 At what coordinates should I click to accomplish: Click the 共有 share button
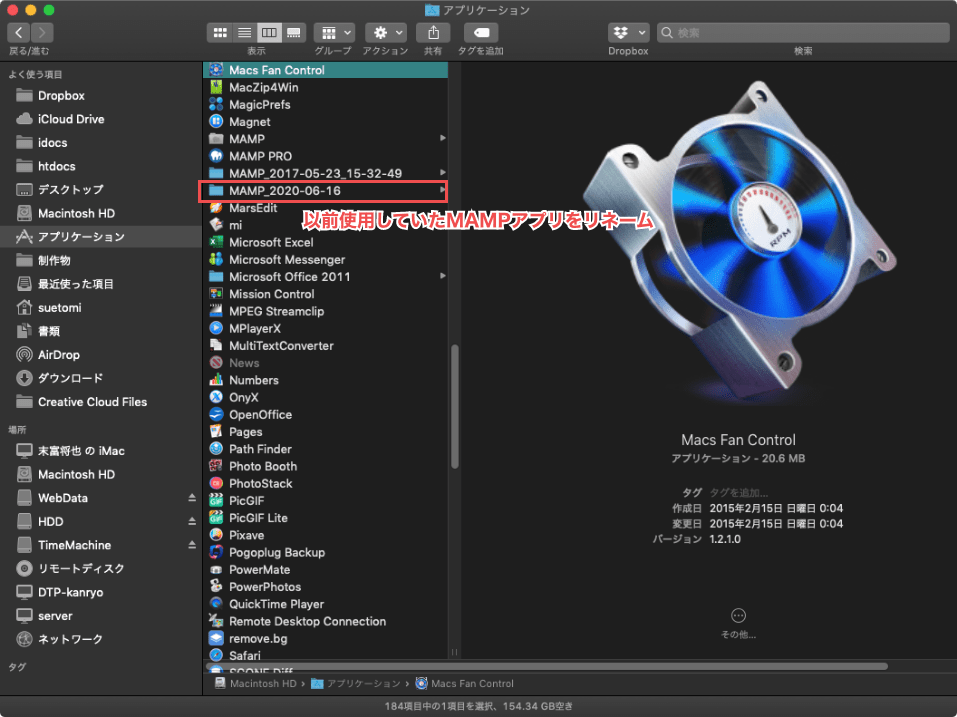pyautogui.click(x=433, y=32)
